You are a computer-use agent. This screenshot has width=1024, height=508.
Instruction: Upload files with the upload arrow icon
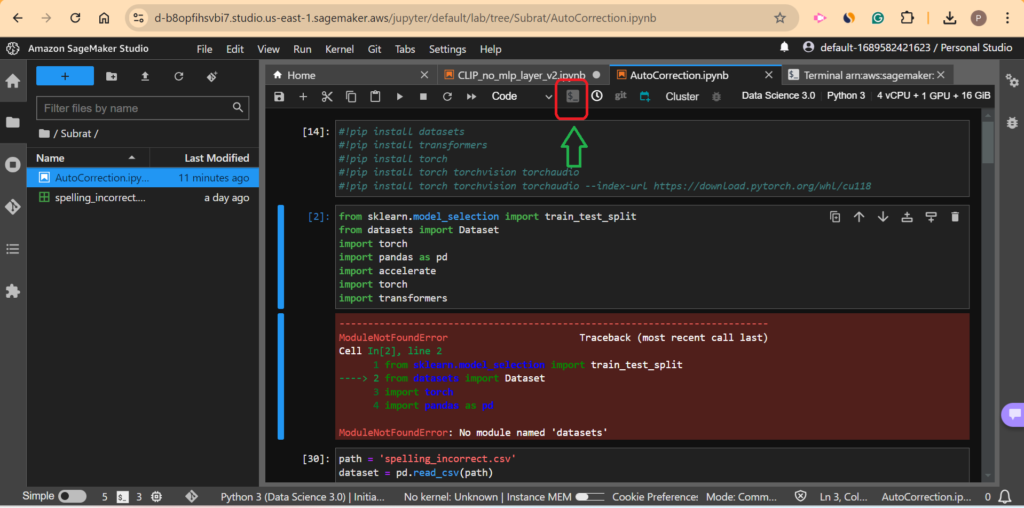[145, 76]
